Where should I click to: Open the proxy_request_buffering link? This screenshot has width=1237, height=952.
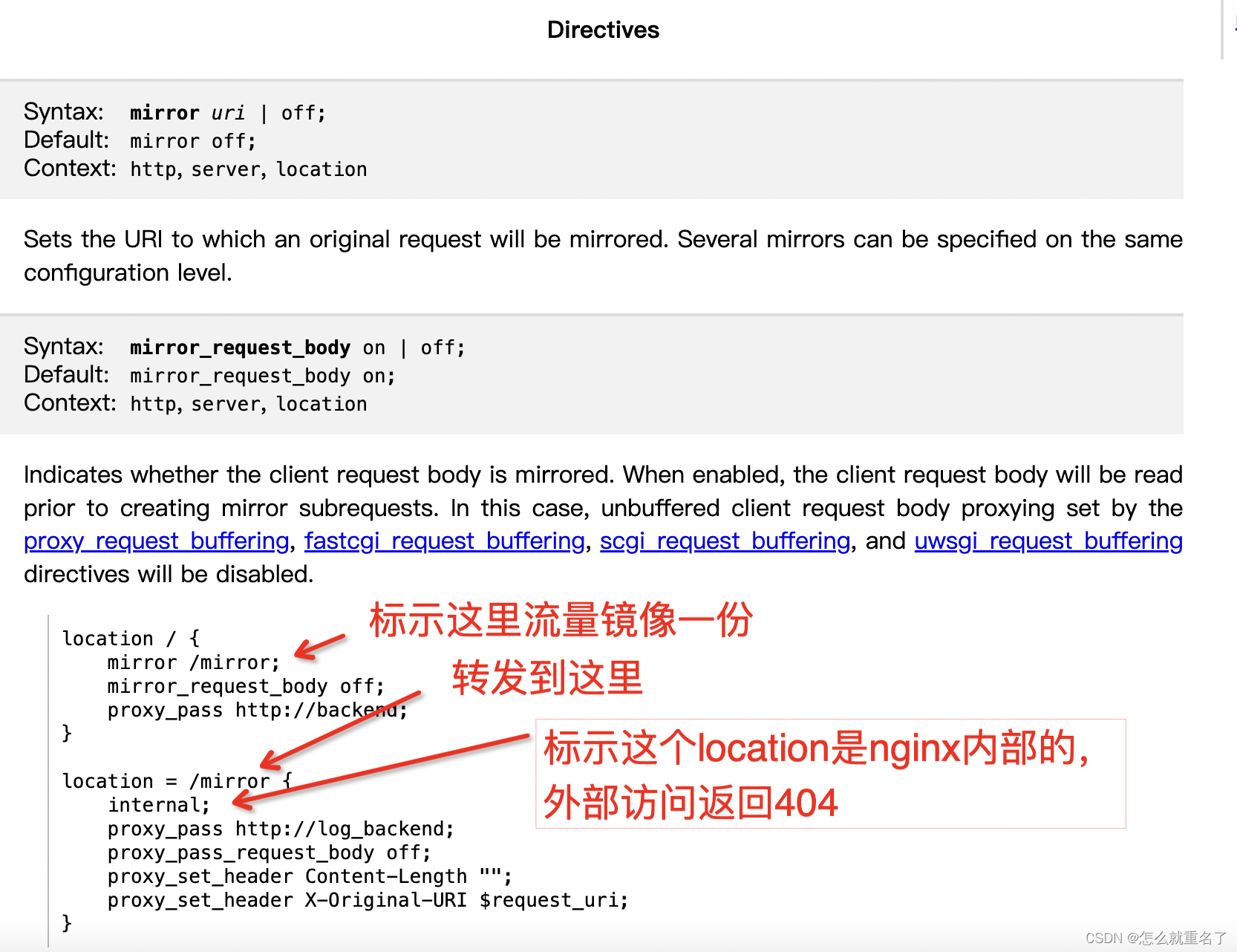click(157, 541)
